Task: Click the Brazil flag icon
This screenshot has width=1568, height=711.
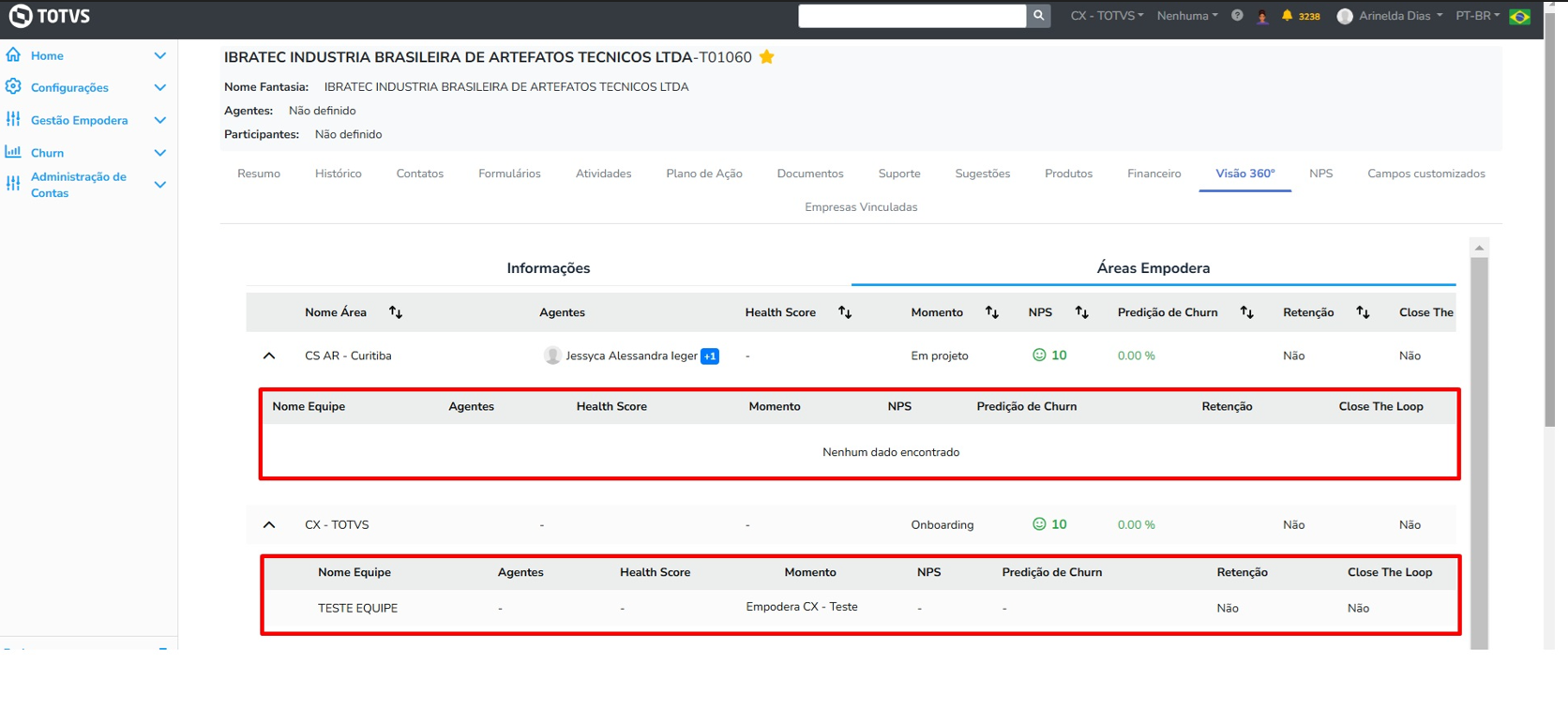Action: pos(1520,16)
